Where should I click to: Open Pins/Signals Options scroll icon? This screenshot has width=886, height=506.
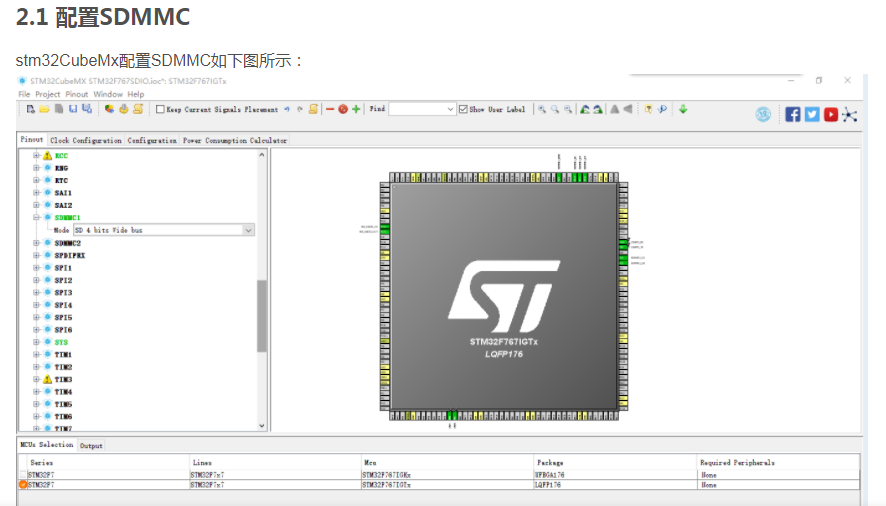click(x=314, y=109)
